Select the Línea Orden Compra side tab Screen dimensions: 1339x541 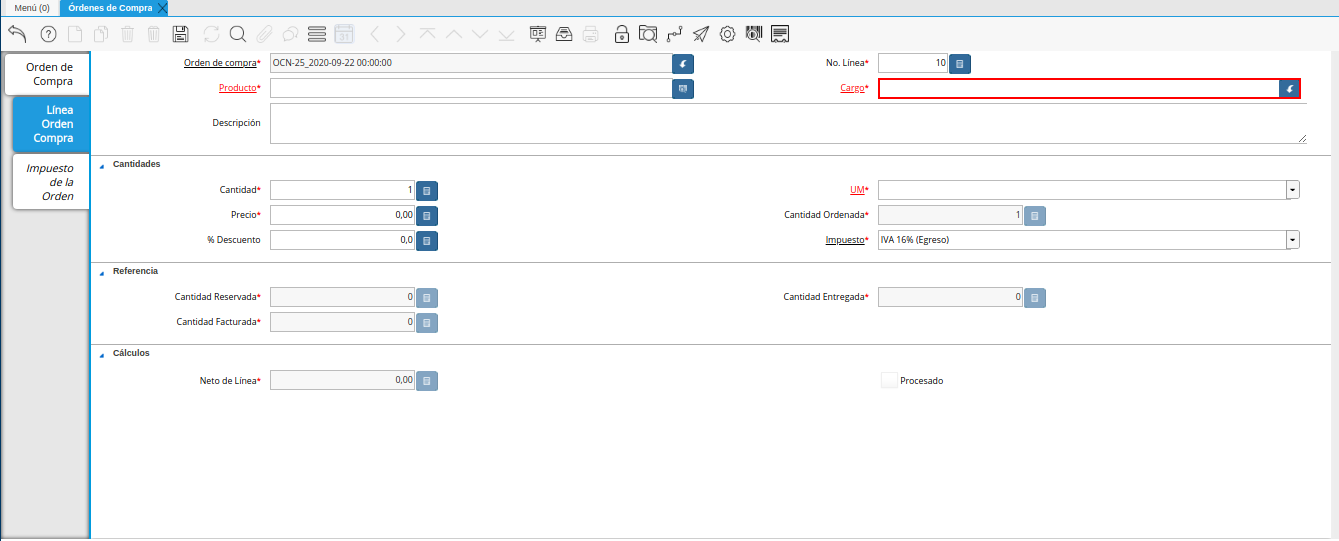point(53,124)
